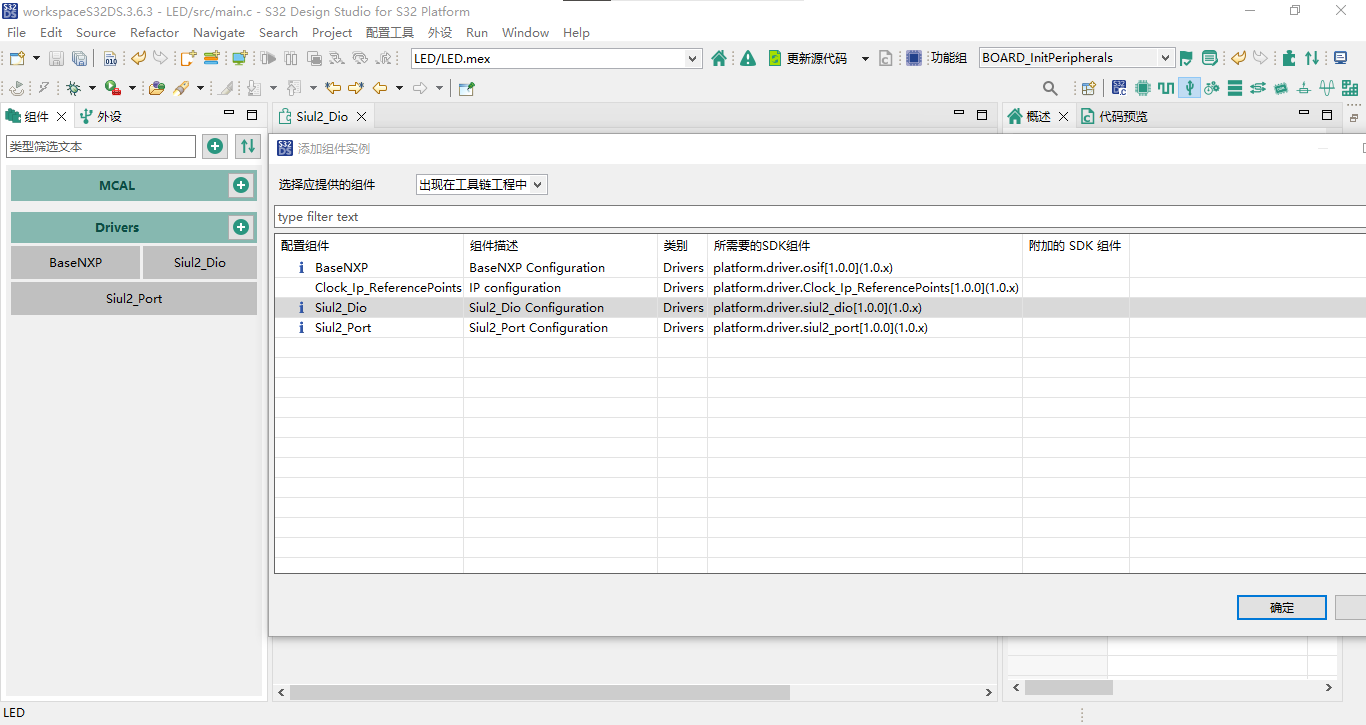This screenshot has height=725, width=1366.
Task: Select the Siul2_Port component button in 组件 panel
Action: coord(134,299)
